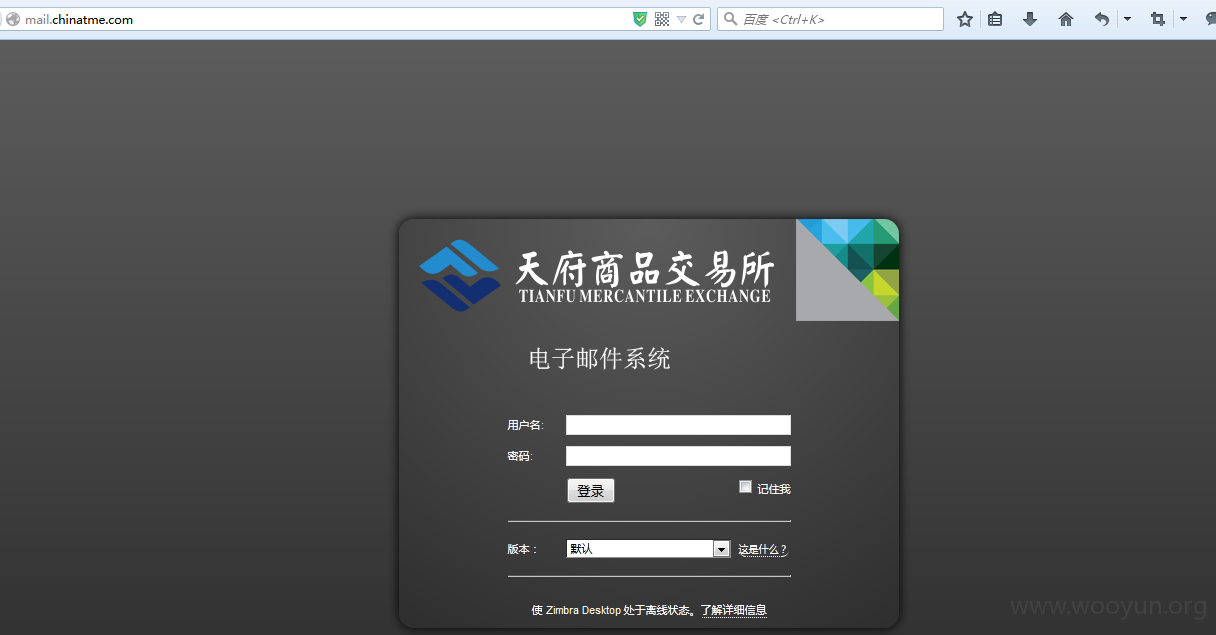Viewport: 1216px width, 635px height.
Task: Open the 这是什么? help link
Action: click(763, 550)
